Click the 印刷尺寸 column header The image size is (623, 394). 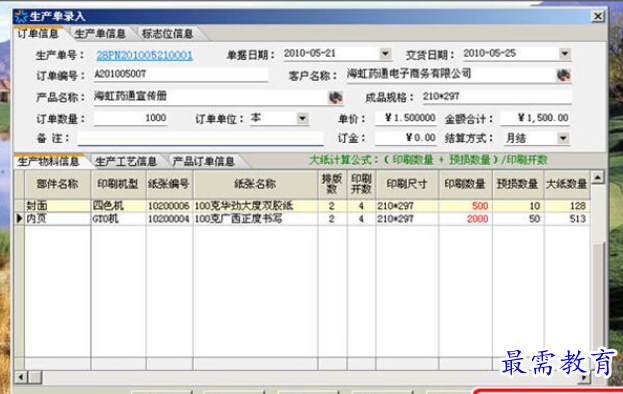(x=407, y=184)
